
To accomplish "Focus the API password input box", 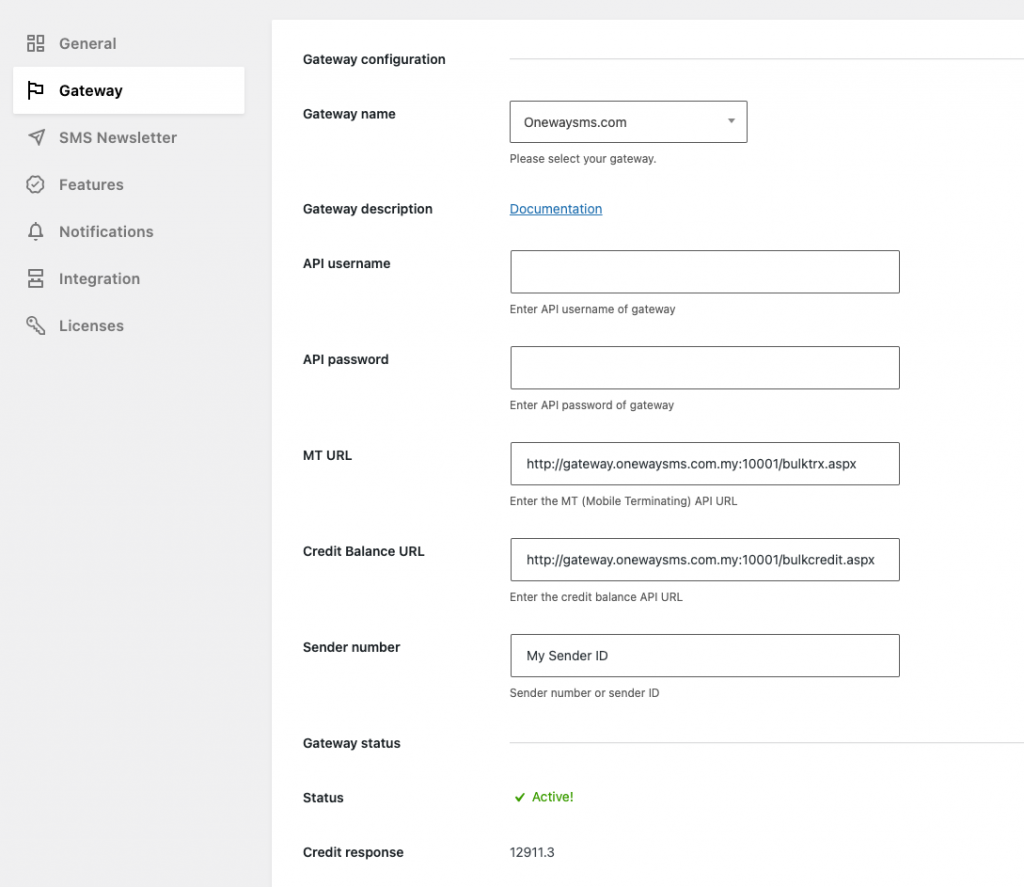I will pyautogui.click(x=704, y=367).
